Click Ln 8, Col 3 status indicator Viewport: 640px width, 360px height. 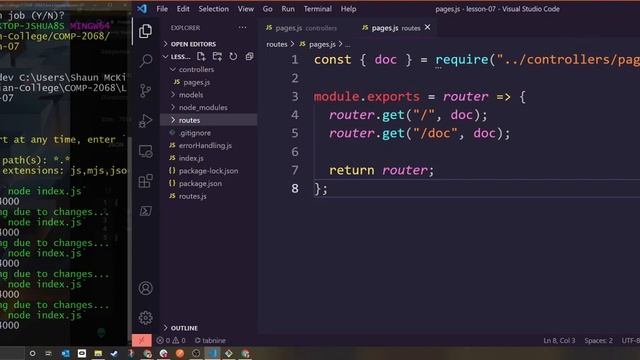[x=559, y=340]
